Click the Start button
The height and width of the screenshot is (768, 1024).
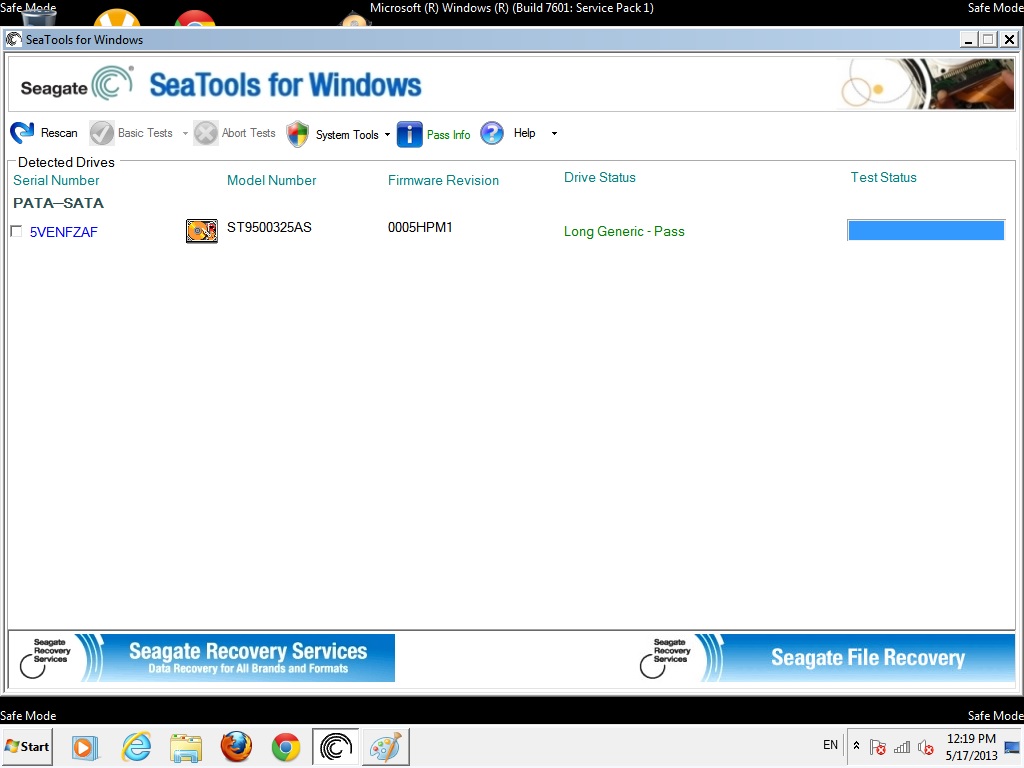click(x=27, y=746)
